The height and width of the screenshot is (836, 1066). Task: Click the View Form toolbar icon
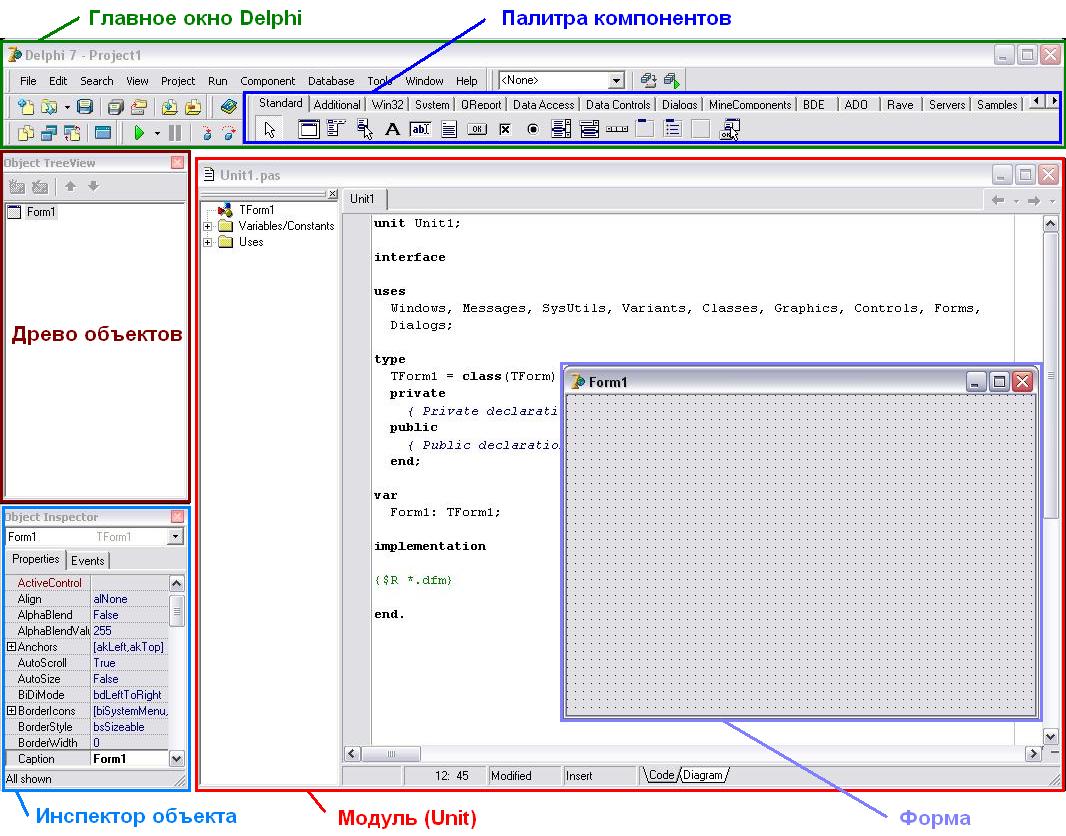[x=48, y=133]
